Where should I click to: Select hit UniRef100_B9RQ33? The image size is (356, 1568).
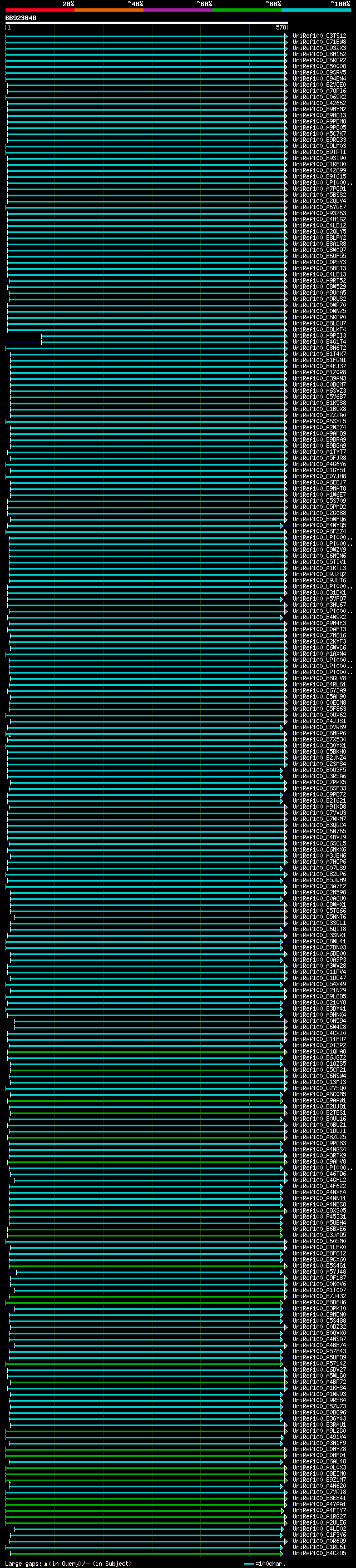click(x=319, y=140)
